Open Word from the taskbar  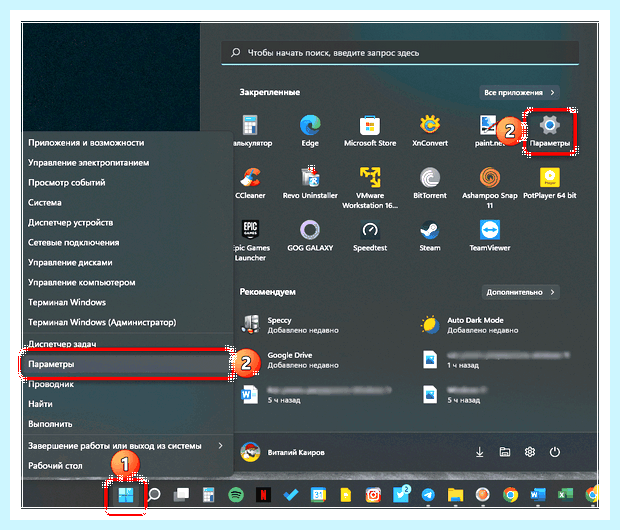[x=537, y=494]
